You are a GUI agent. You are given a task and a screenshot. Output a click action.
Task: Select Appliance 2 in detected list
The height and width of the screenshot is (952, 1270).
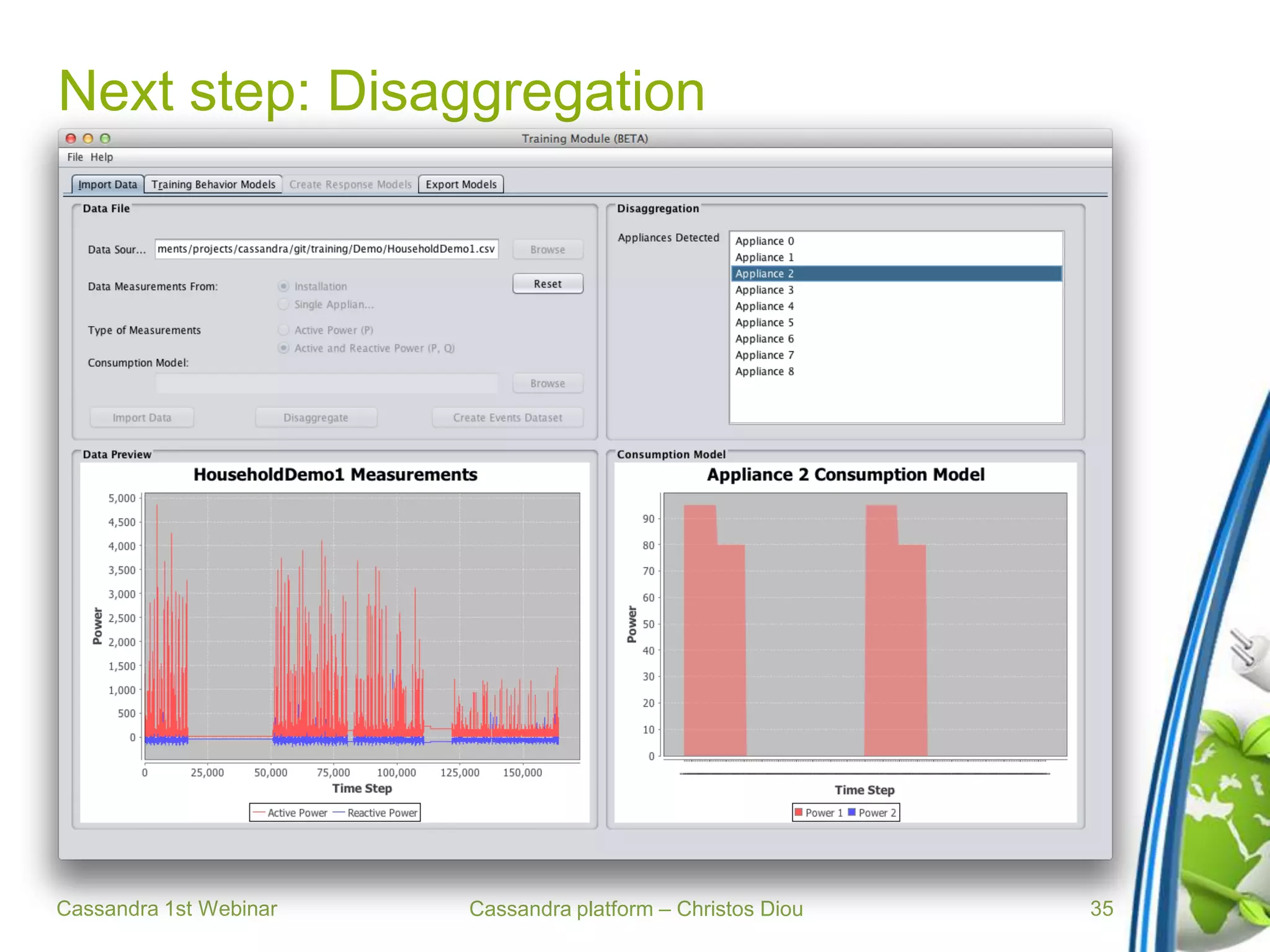[x=896, y=273]
